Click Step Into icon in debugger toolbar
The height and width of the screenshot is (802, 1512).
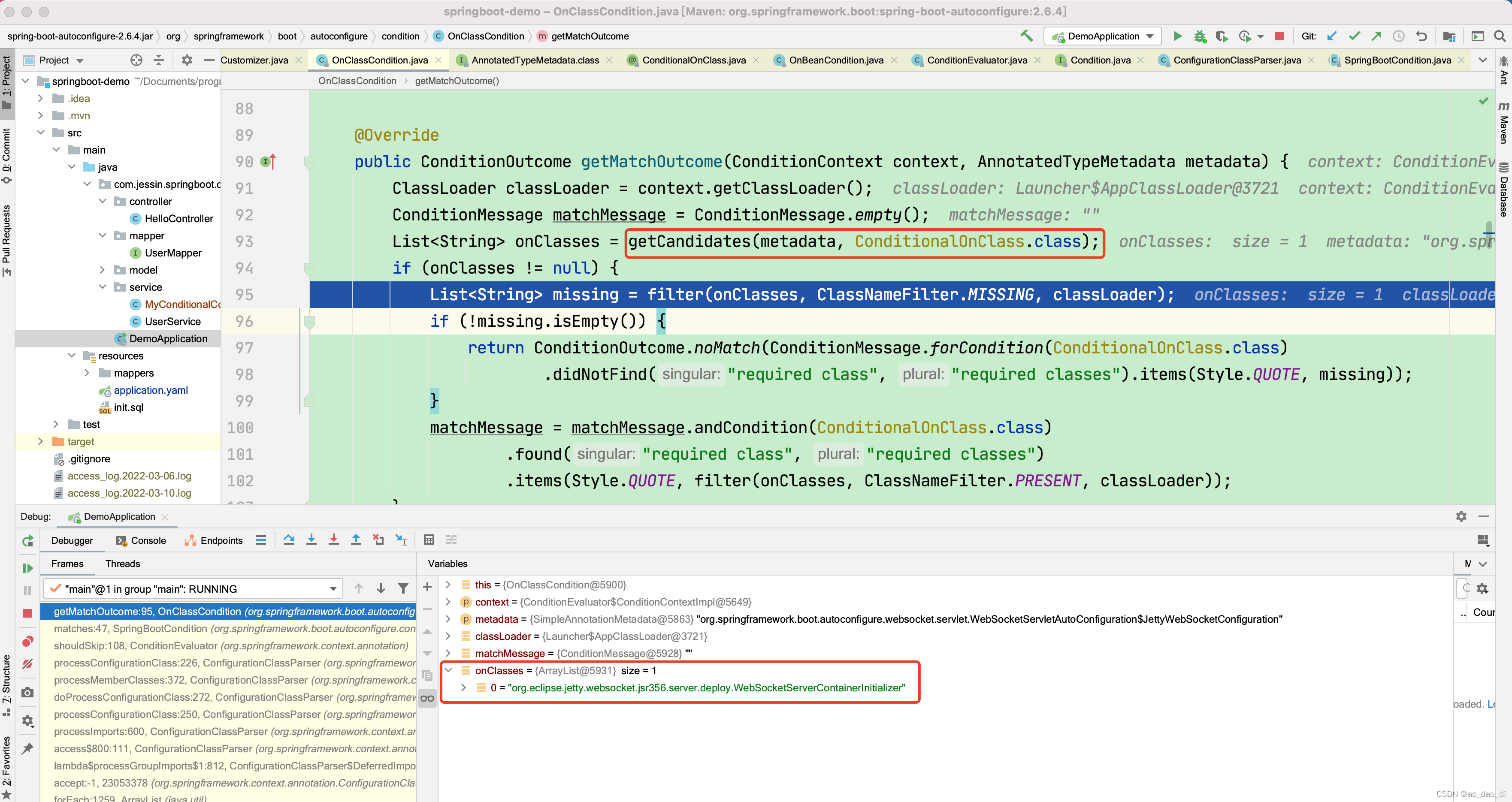tap(311, 540)
